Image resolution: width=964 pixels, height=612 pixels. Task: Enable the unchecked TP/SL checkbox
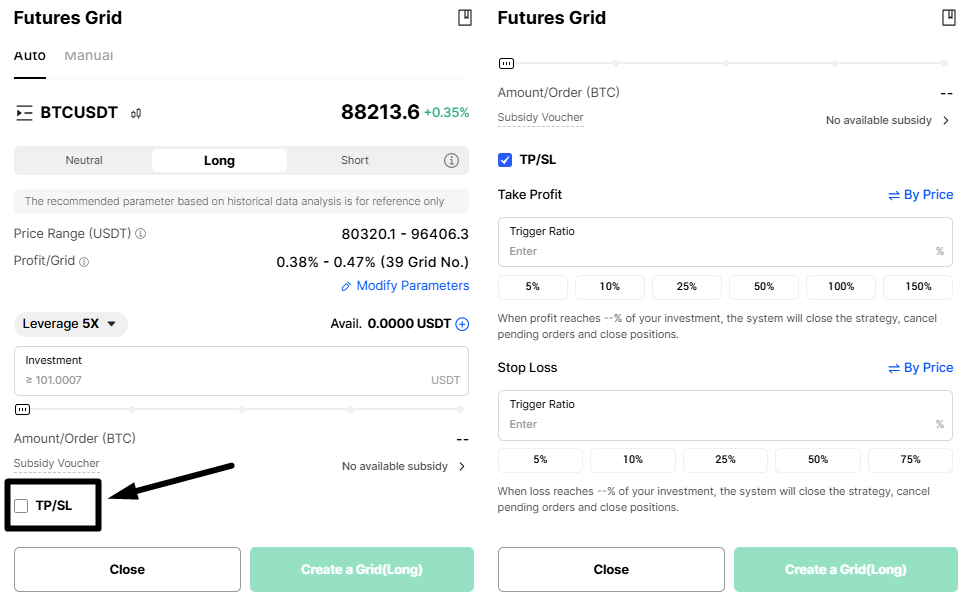[21, 506]
